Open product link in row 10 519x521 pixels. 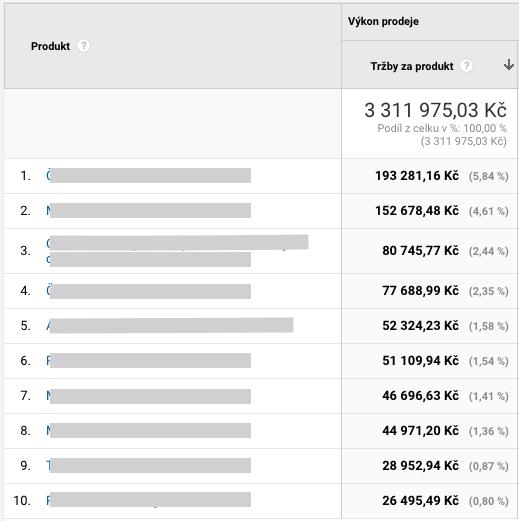coord(149,500)
